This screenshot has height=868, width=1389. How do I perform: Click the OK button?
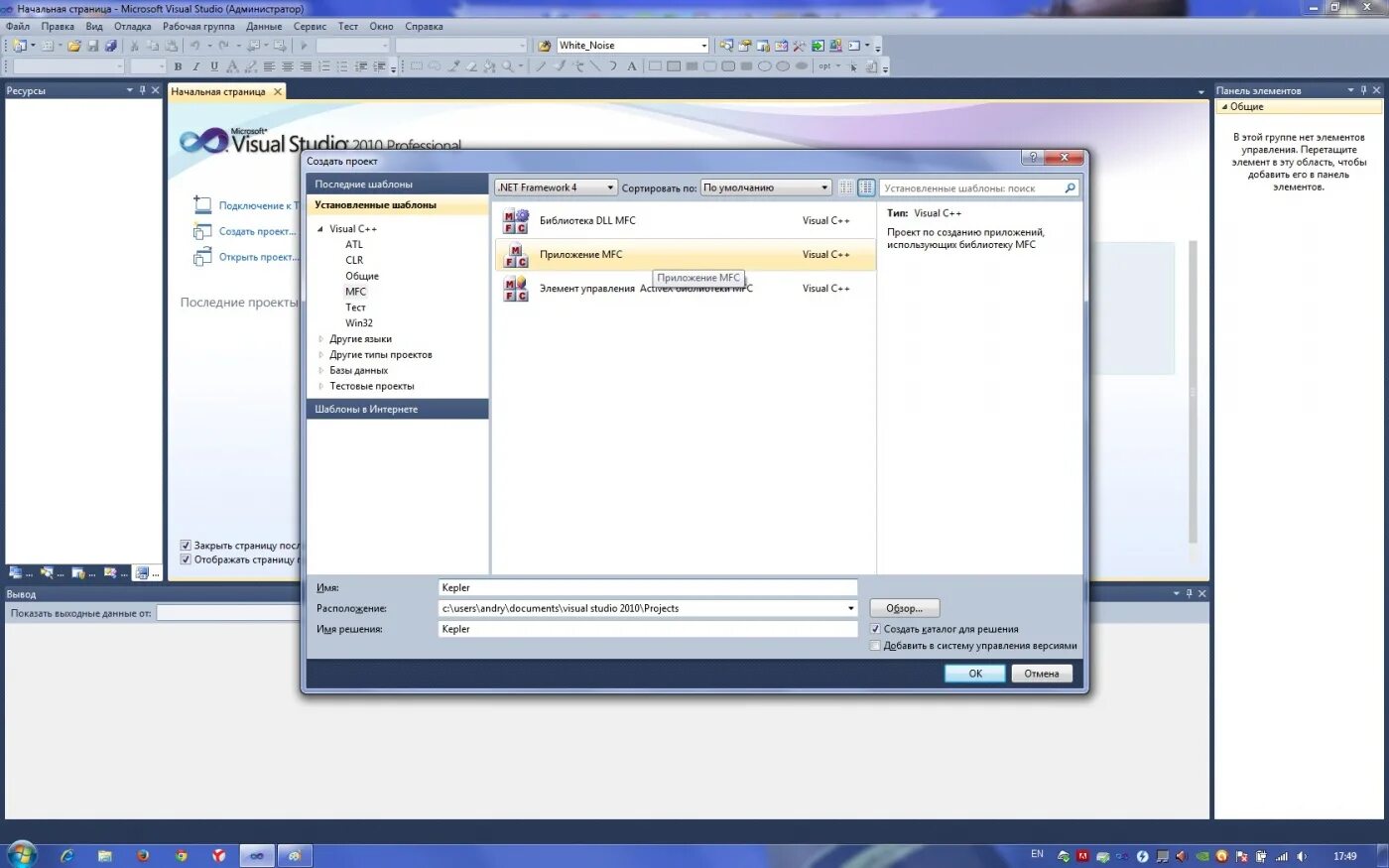pos(975,674)
